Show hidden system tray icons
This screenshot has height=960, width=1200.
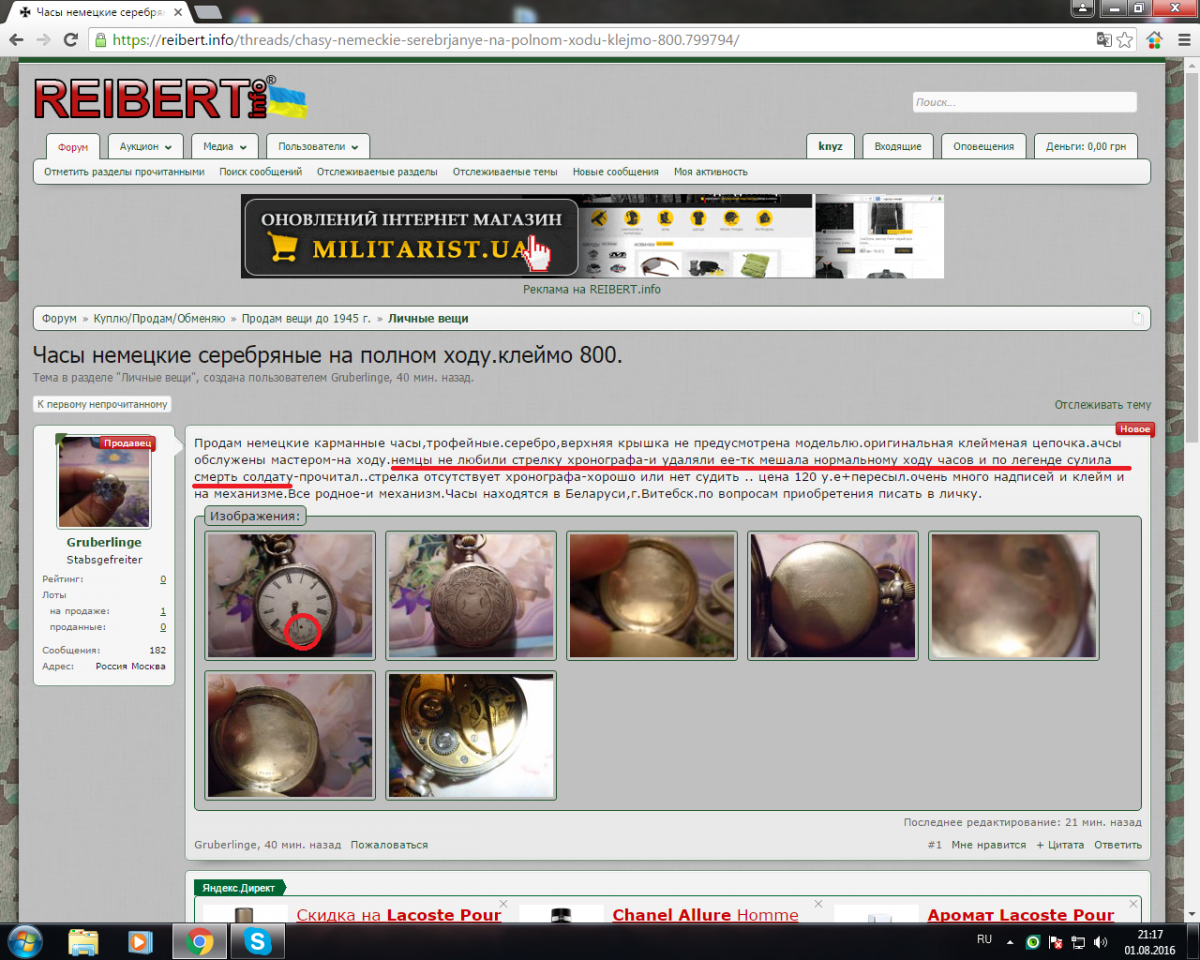coord(1009,941)
